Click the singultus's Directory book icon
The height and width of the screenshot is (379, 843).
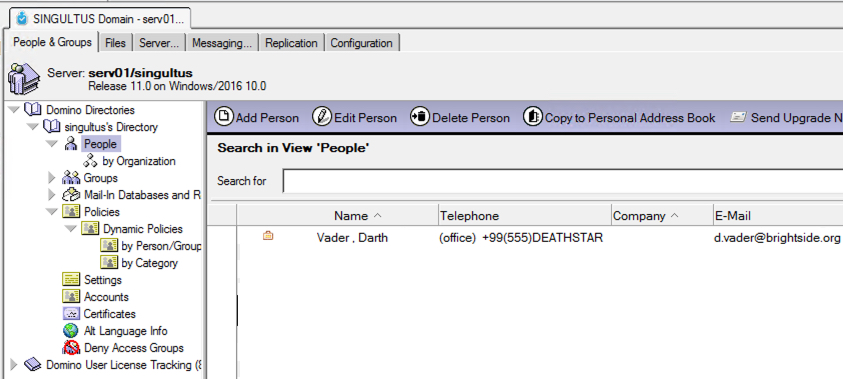(52, 127)
